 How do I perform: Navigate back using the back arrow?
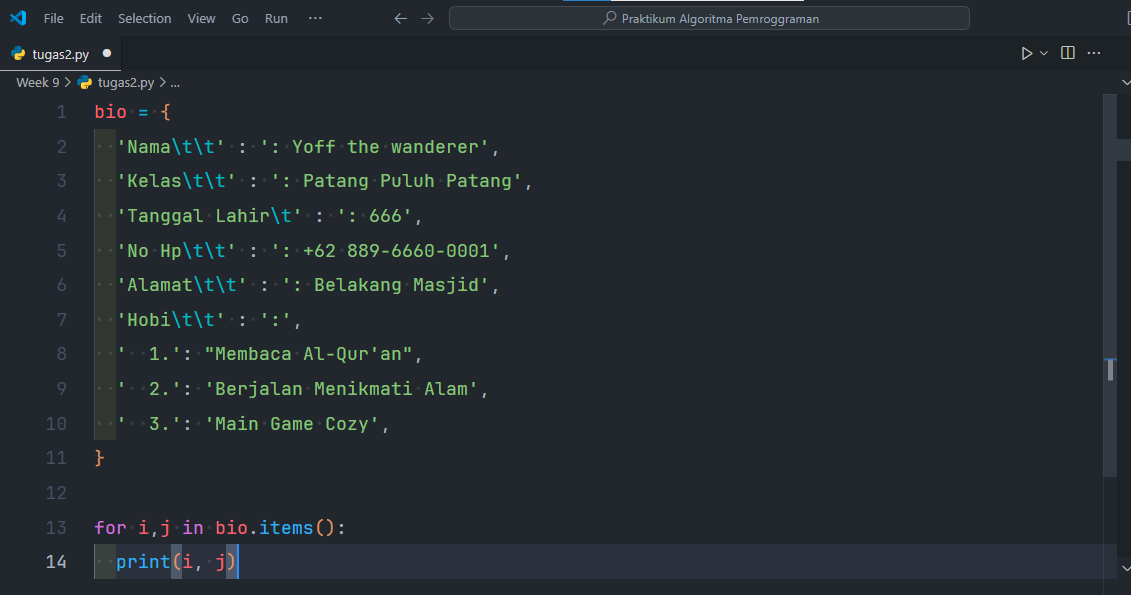[400, 17]
